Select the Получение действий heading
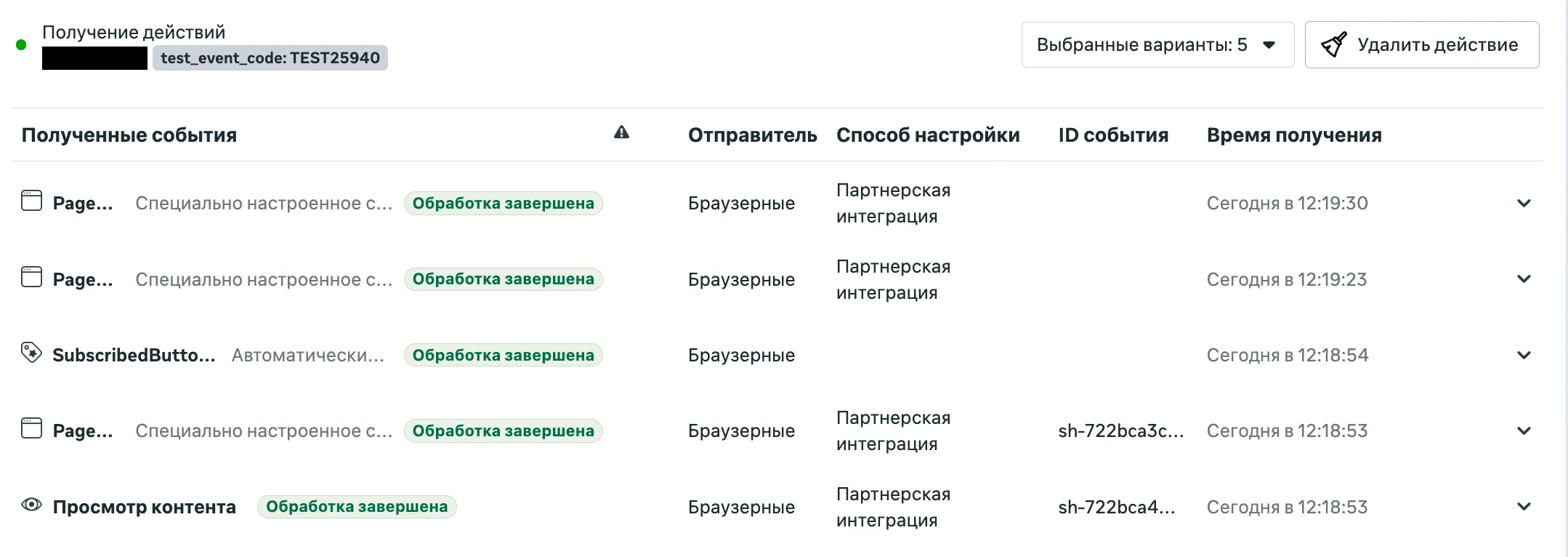 (134, 33)
